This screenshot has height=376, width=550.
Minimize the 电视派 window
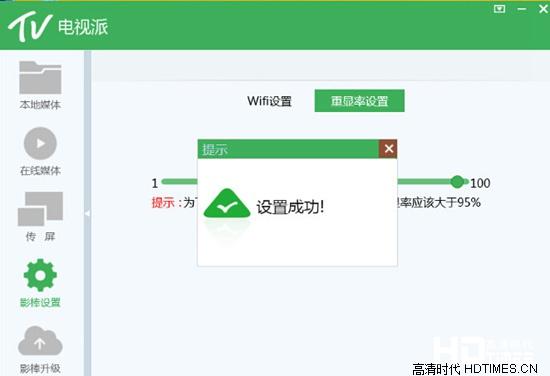[x=522, y=9]
